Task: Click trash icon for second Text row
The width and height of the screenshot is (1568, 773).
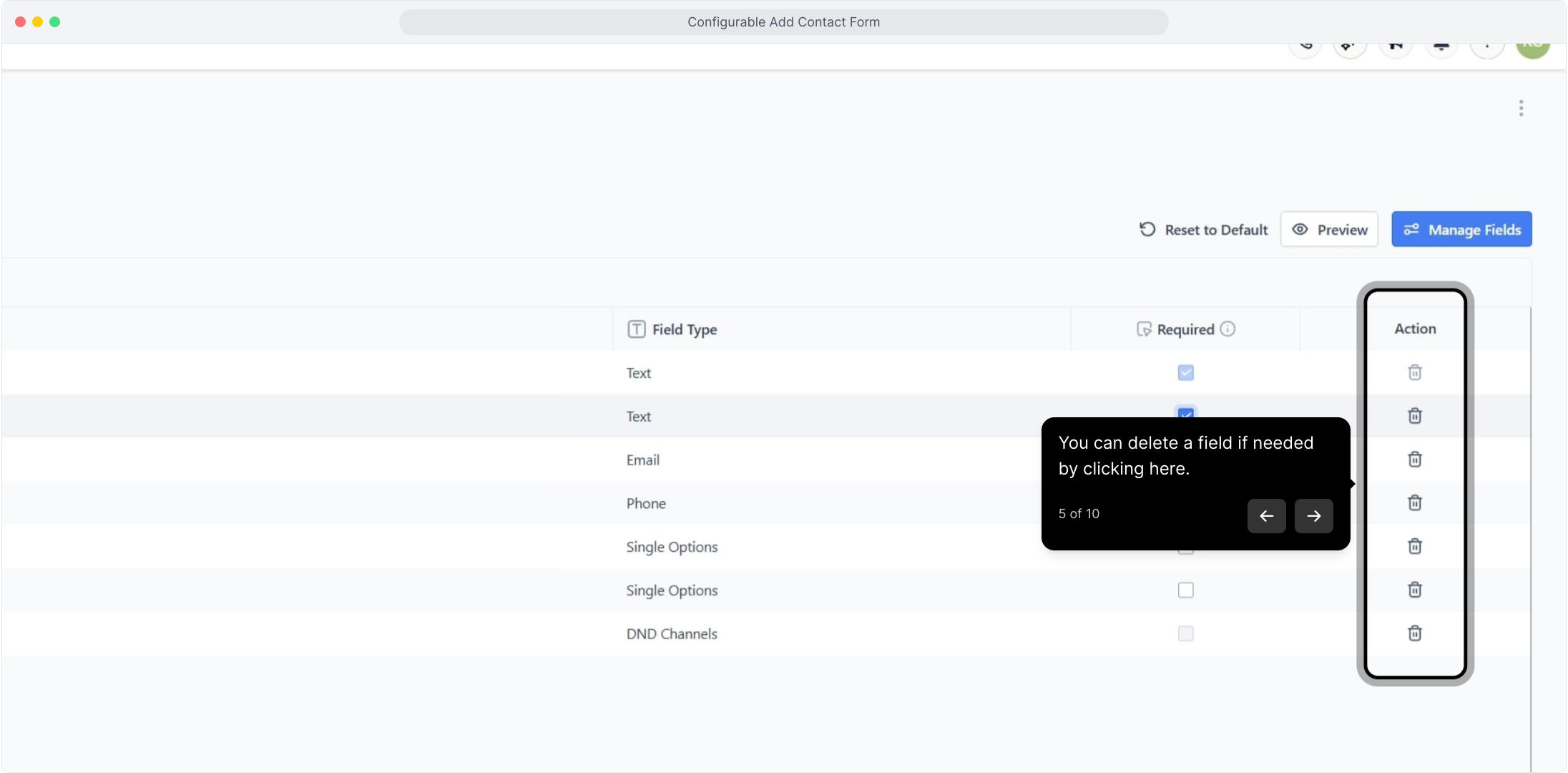Action: tap(1414, 416)
